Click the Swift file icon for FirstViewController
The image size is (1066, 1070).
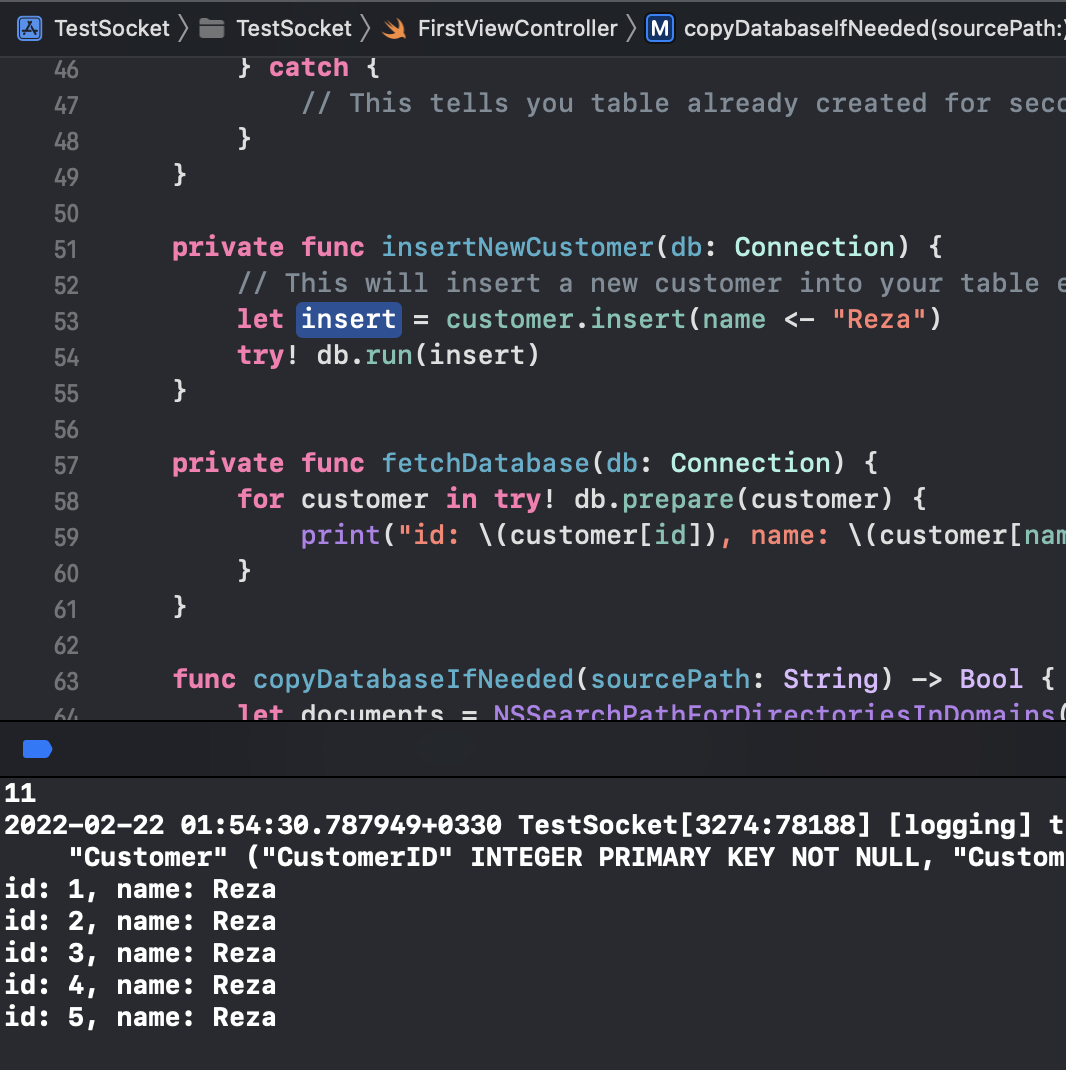pos(394,29)
